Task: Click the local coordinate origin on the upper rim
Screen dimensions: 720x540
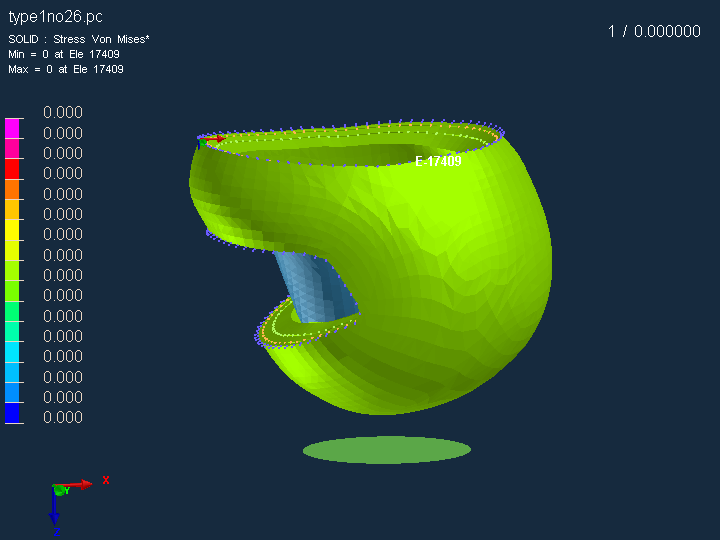Action: 202,142
